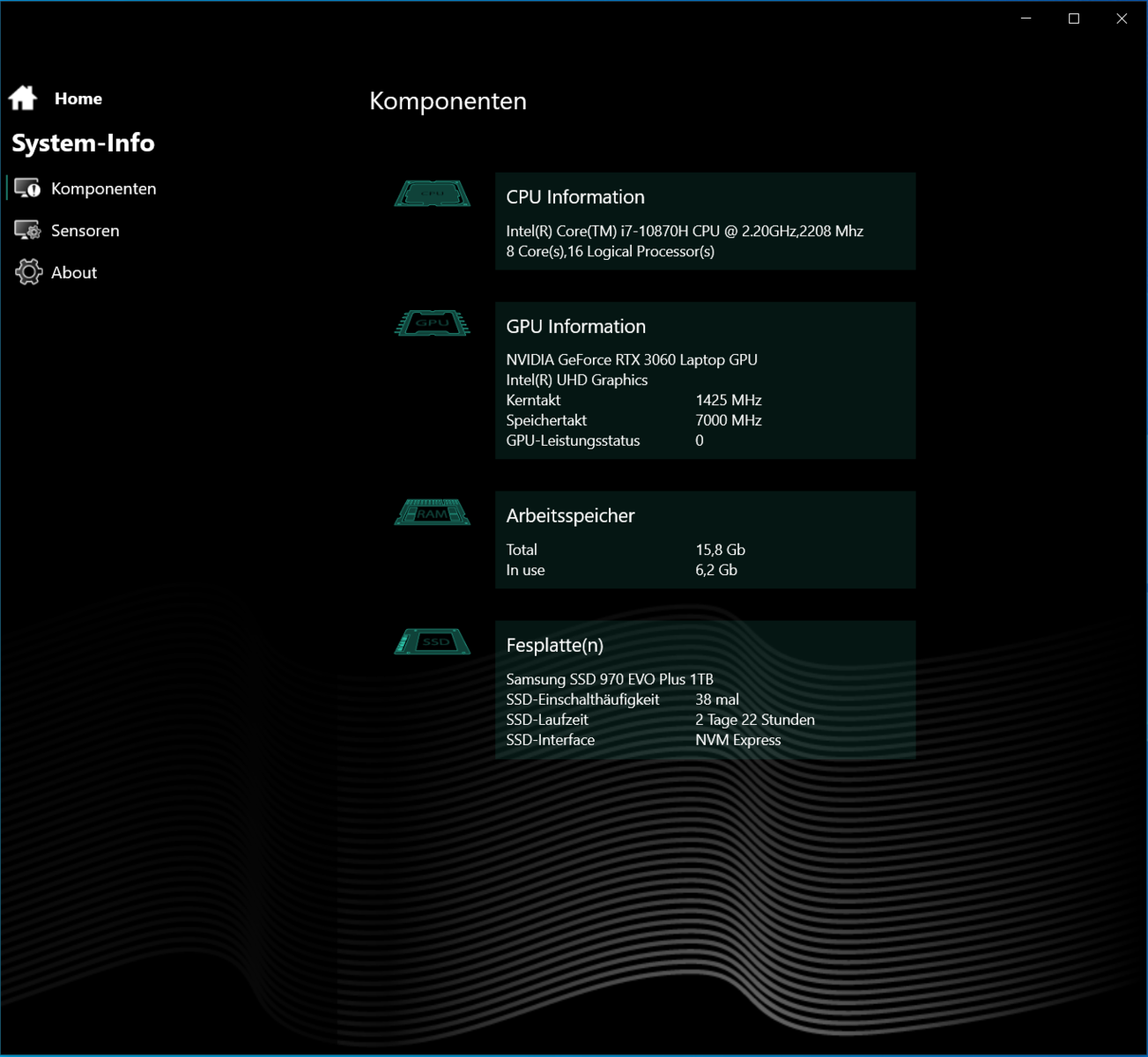Click the Arbeitsspeicher heading

[570, 516]
